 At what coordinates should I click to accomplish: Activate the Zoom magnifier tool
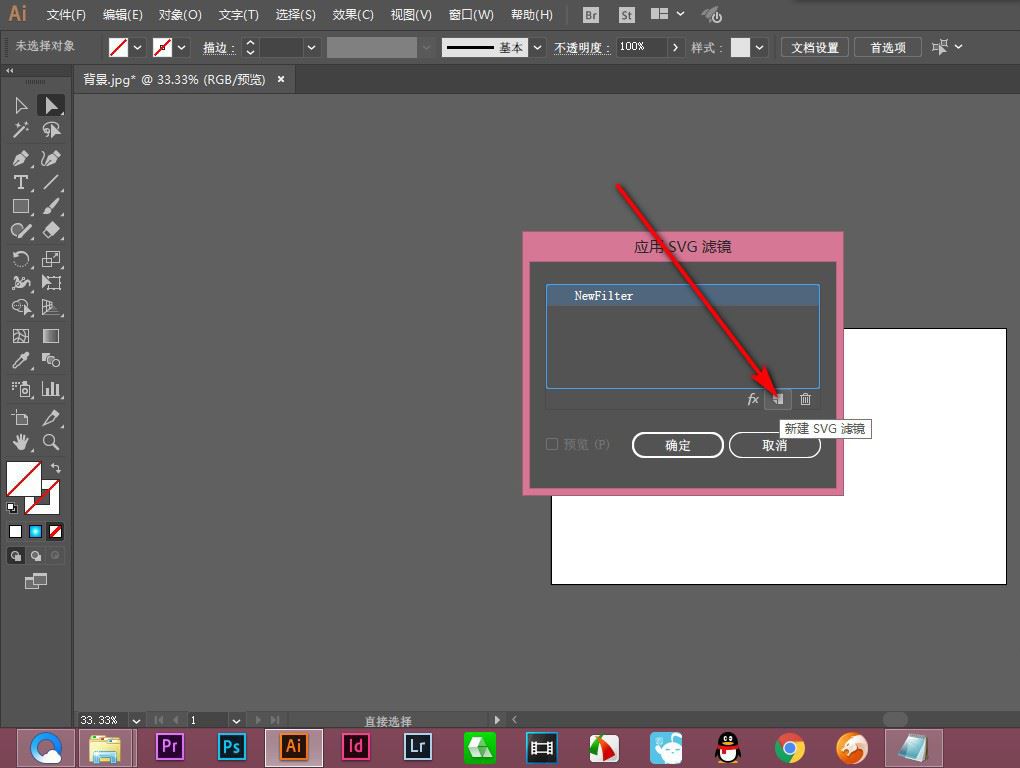tap(51, 441)
